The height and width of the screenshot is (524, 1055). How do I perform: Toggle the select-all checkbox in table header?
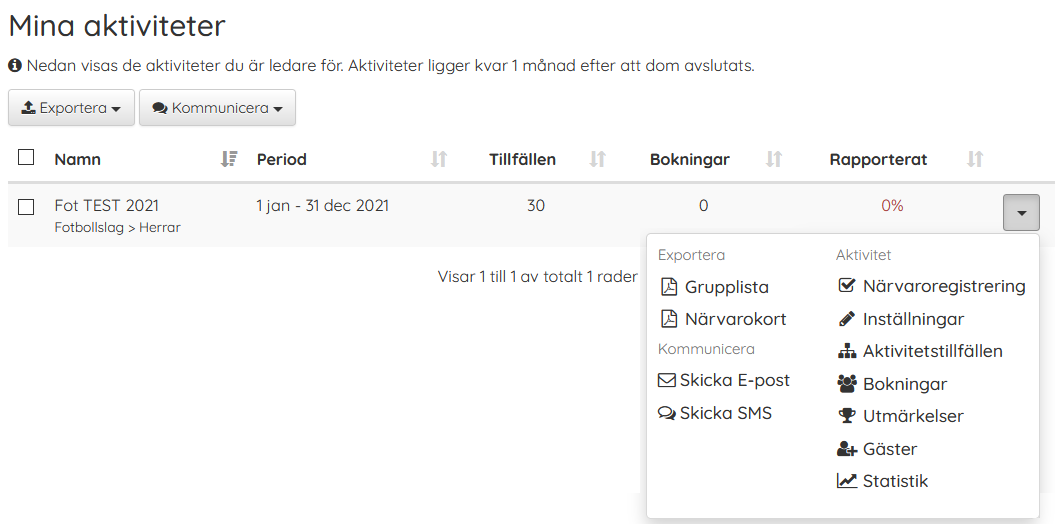(x=26, y=158)
